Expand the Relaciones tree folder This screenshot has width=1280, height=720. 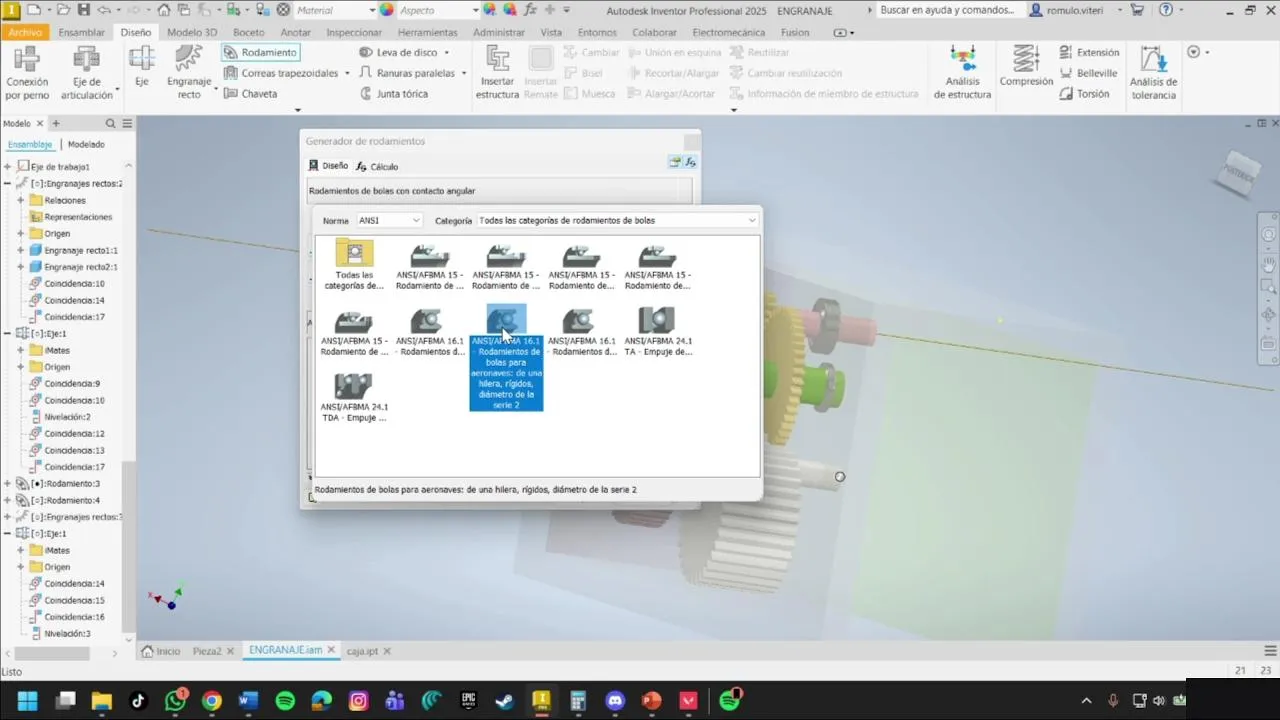(20, 200)
